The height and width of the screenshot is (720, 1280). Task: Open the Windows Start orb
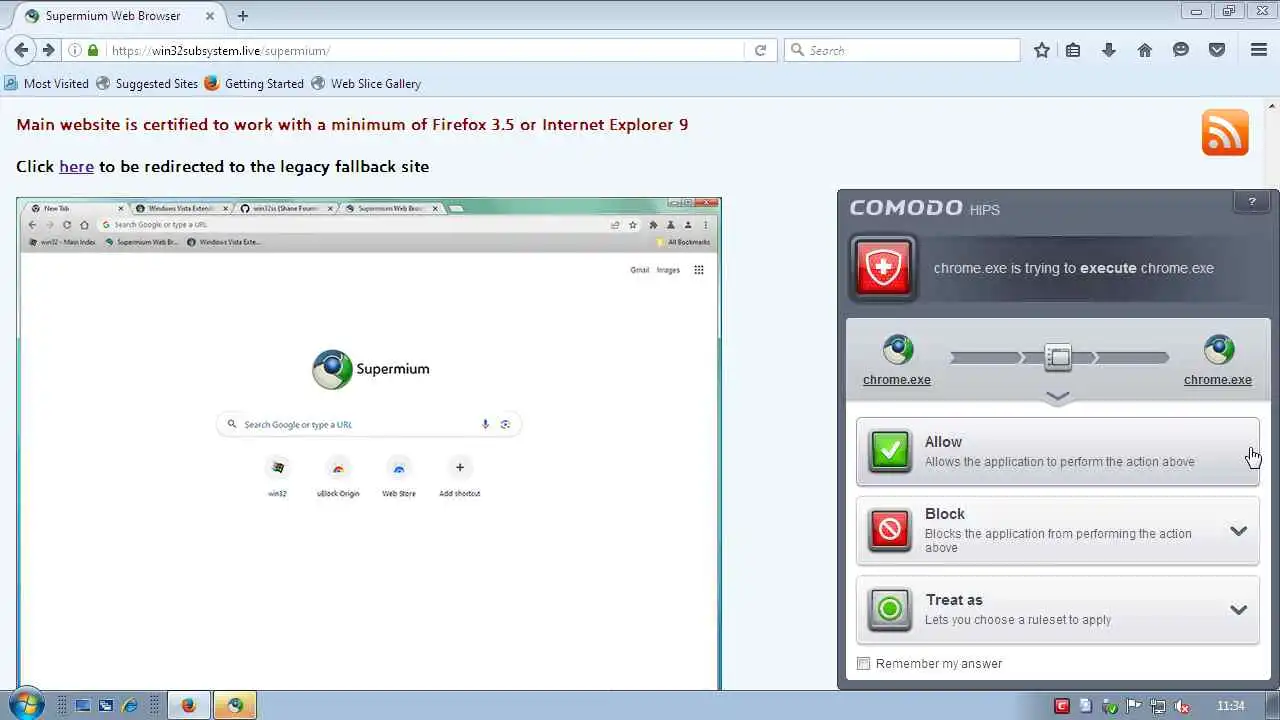[x=24, y=705]
